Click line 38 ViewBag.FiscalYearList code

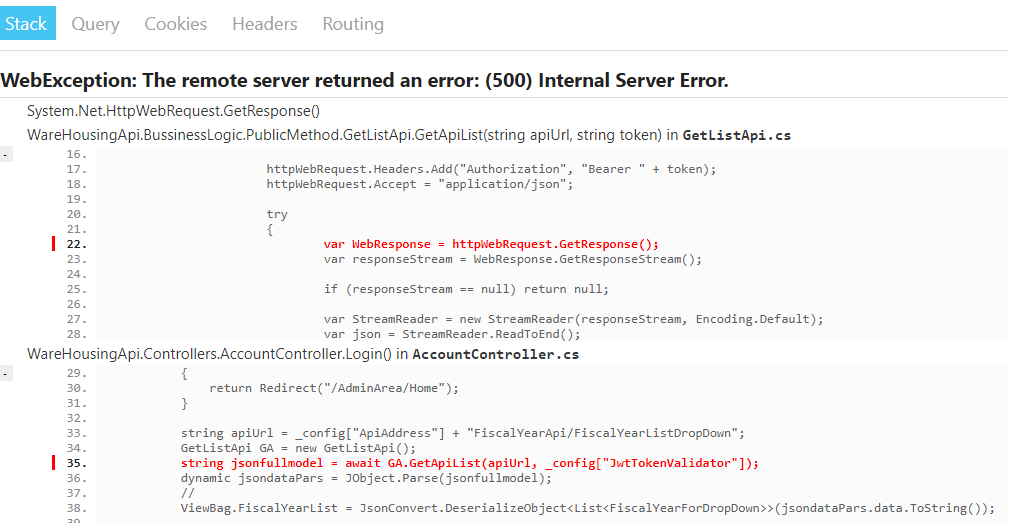[x=588, y=508]
